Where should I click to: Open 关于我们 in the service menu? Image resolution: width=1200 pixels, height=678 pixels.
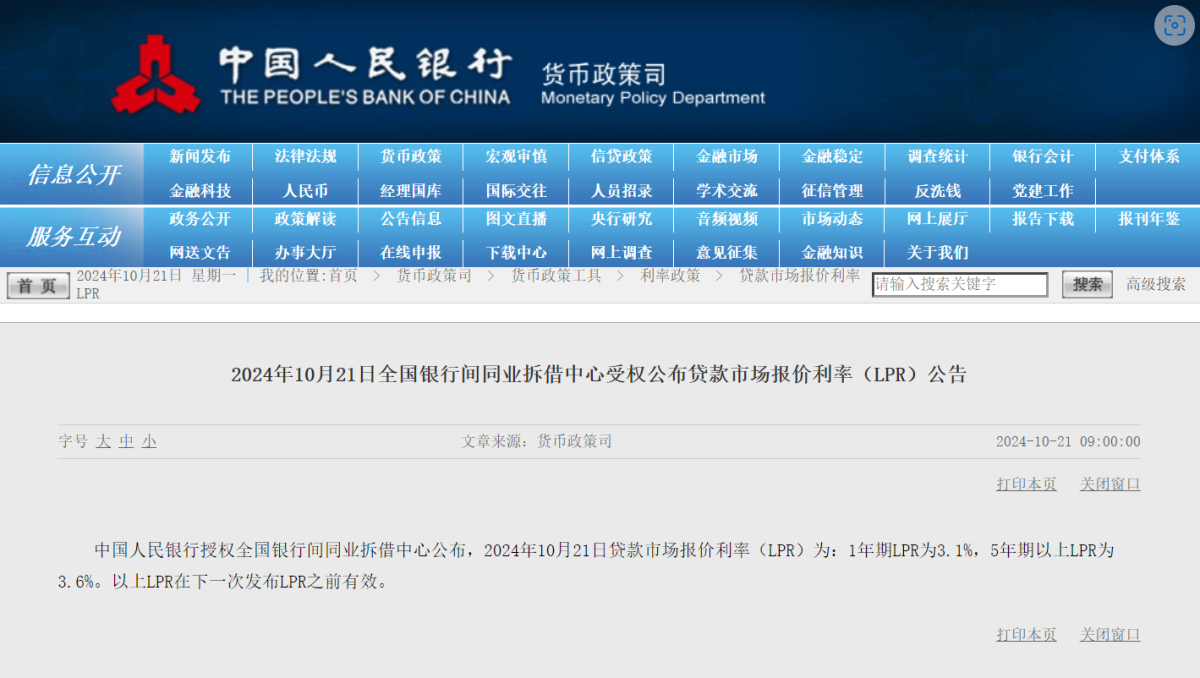click(938, 253)
